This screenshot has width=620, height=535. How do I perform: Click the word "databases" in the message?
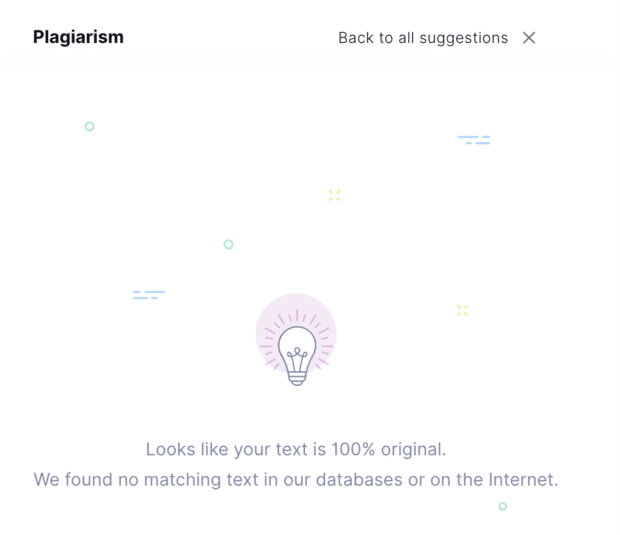tap(359, 480)
